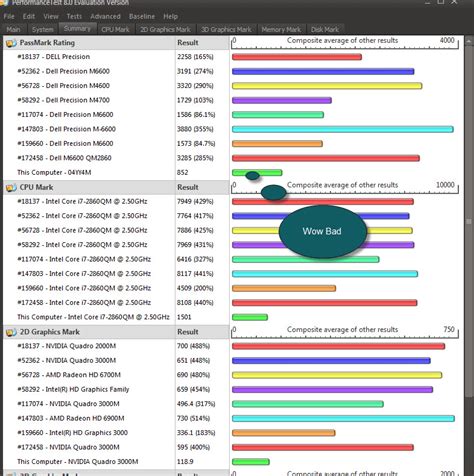
Task: Click the green 2D bar for This Computer
Action: (x=251, y=462)
